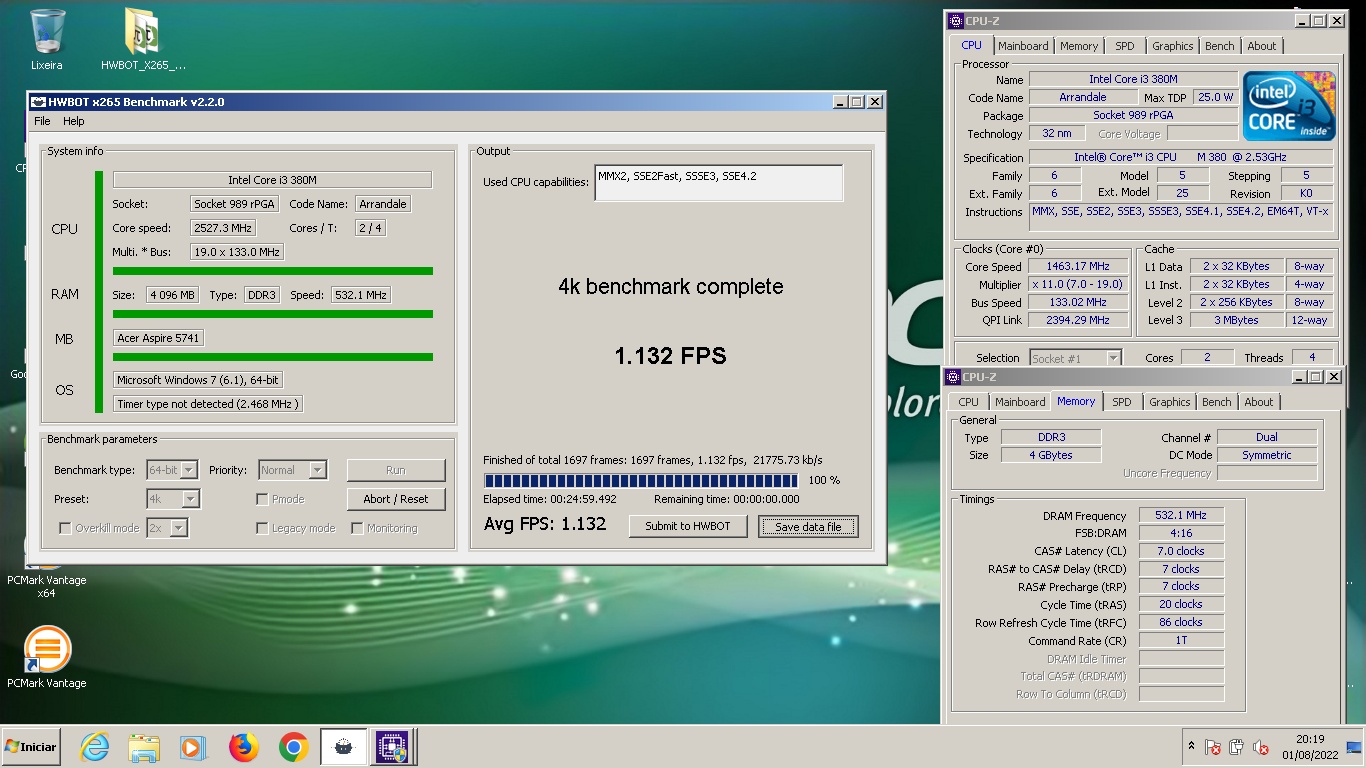Open the File menu in HWBOT x265

[42, 121]
